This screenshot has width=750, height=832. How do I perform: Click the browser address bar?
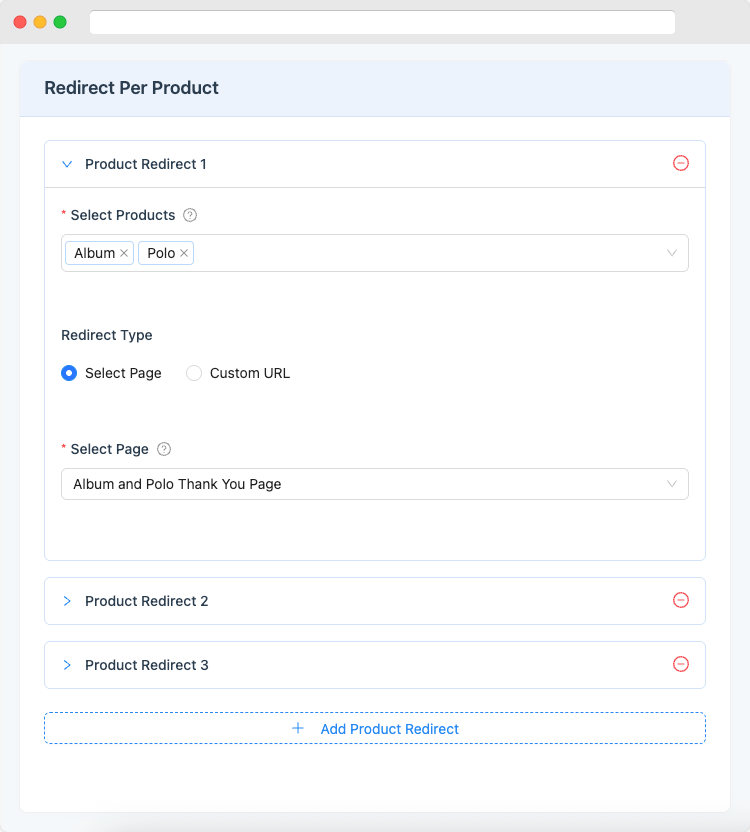[383, 21]
